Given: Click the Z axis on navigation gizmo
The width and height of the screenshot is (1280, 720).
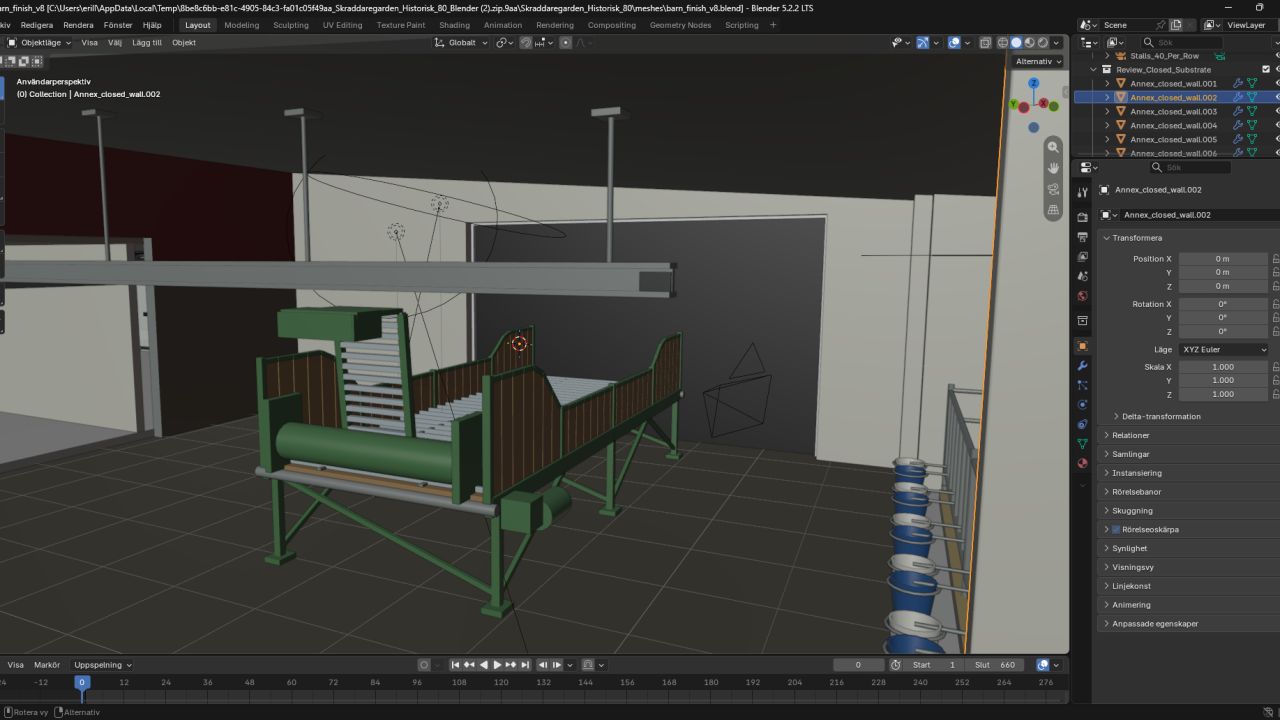Looking at the screenshot, I should point(1033,84).
